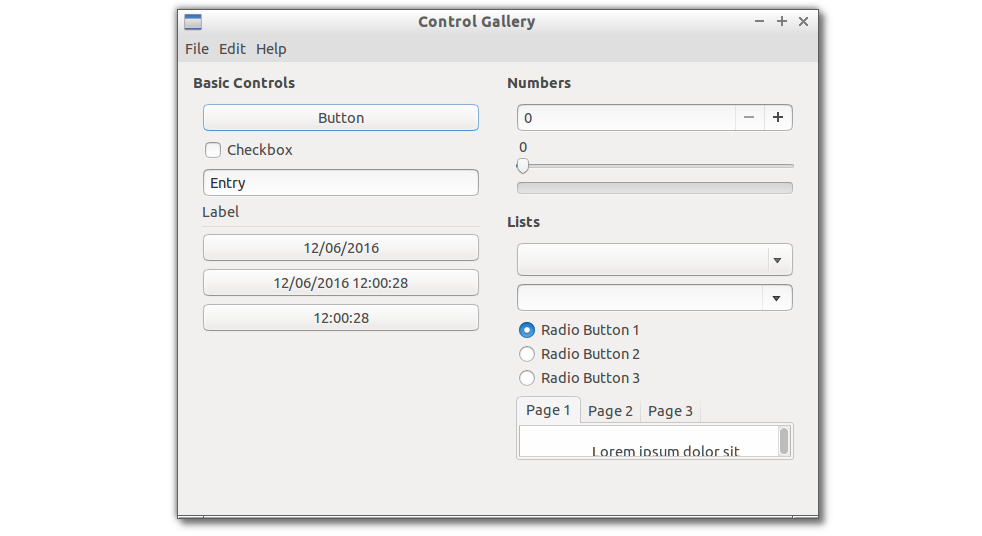
Task: Switch to the Page 2 tab
Action: pyautogui.click(x=610, y=411)
